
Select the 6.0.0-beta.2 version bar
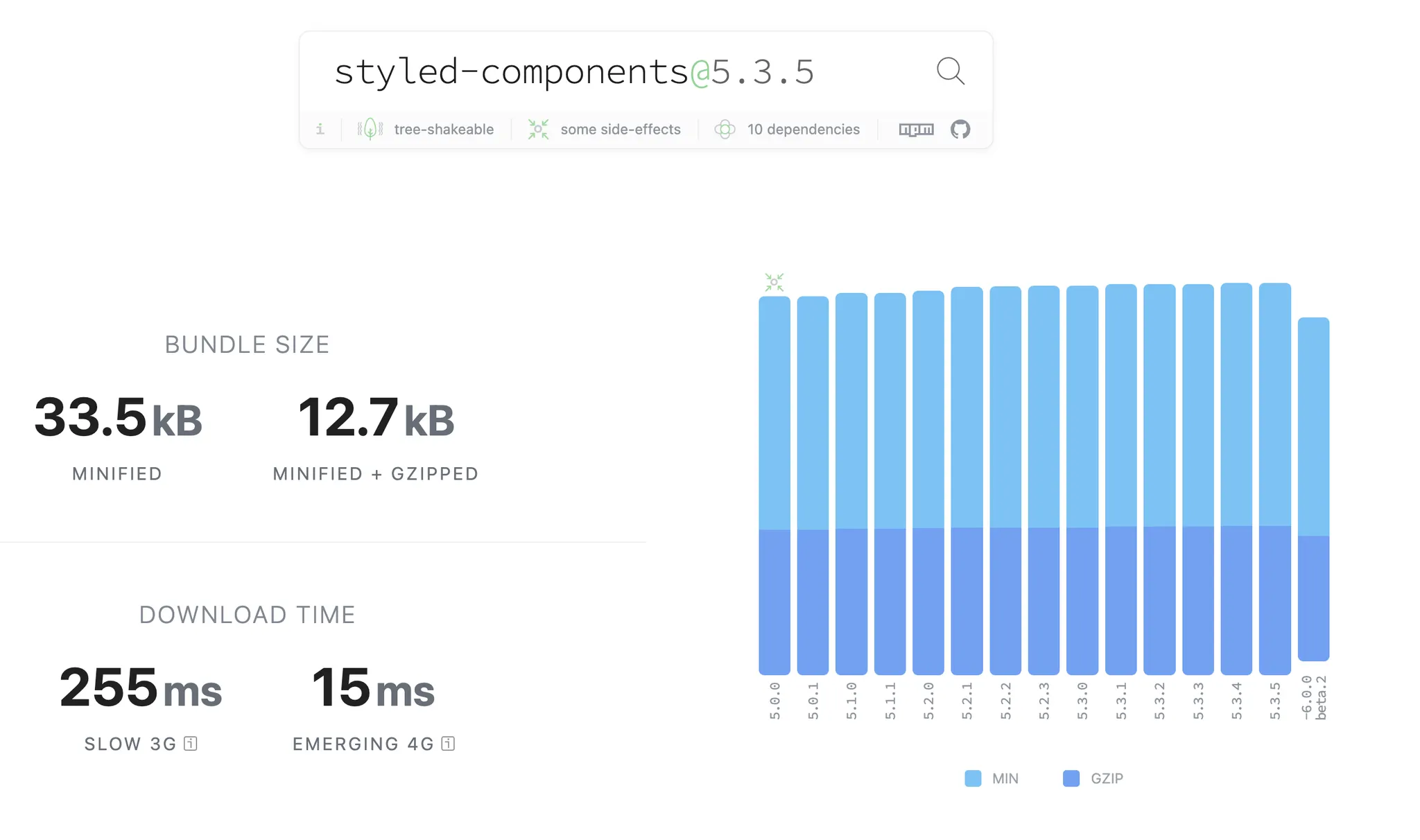(1313, 489)
